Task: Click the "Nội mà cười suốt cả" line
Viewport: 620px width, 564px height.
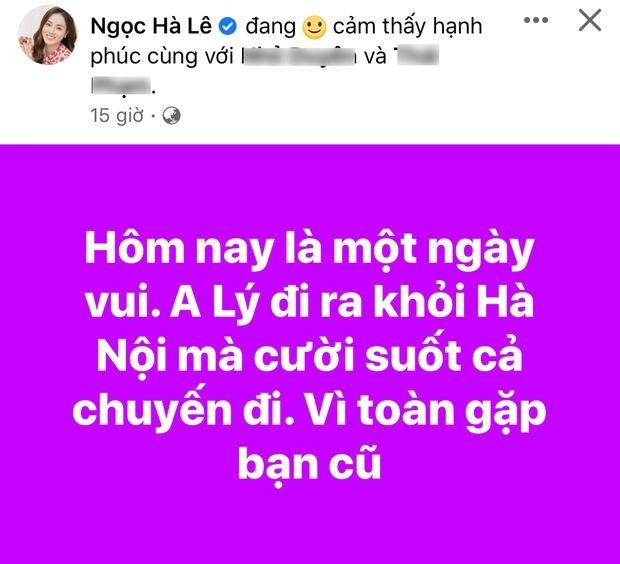Action: pyautogui.click(x=310, y=355)
